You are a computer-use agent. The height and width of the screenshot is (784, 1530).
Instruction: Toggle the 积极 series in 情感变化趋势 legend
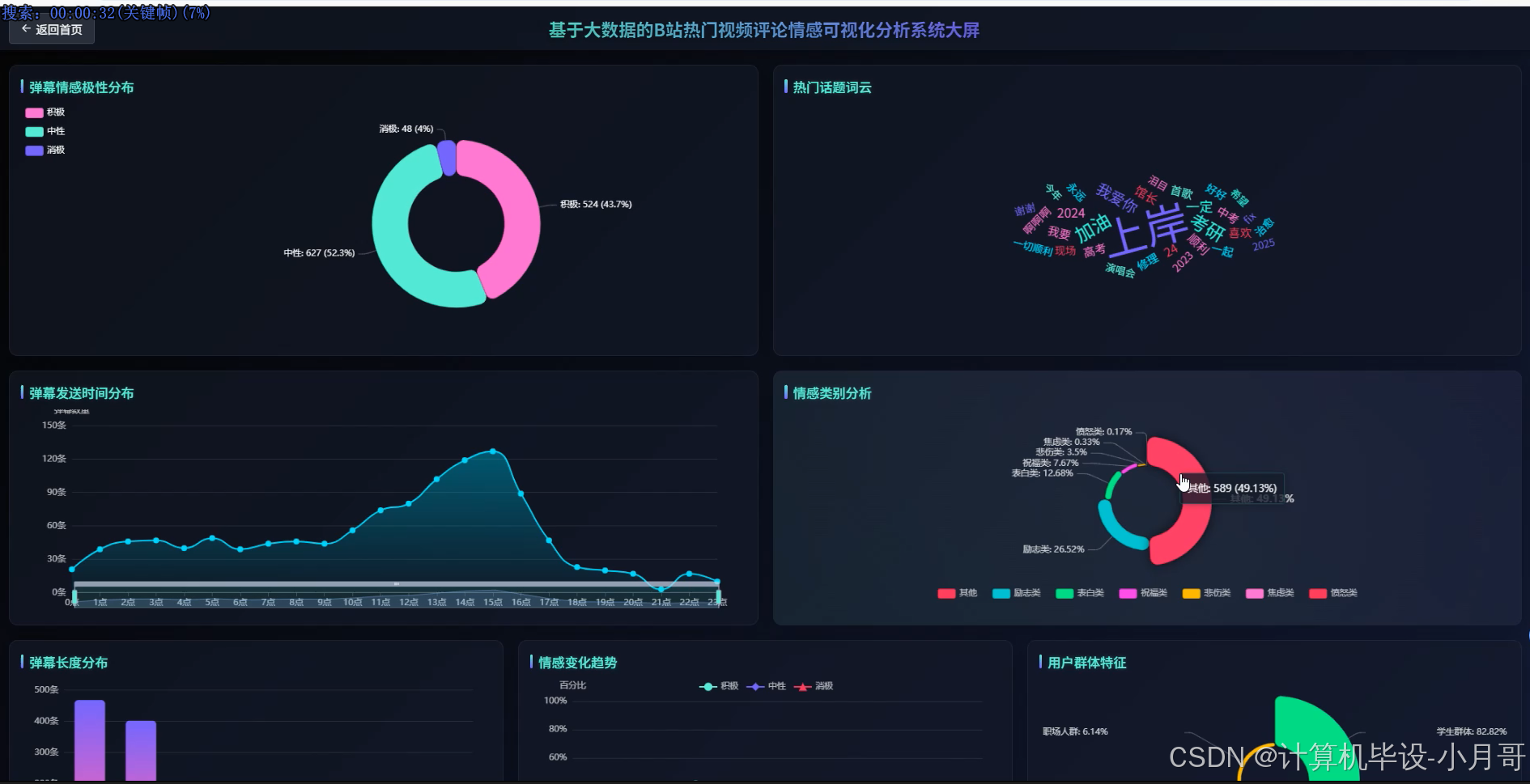(x=719, y=686)
